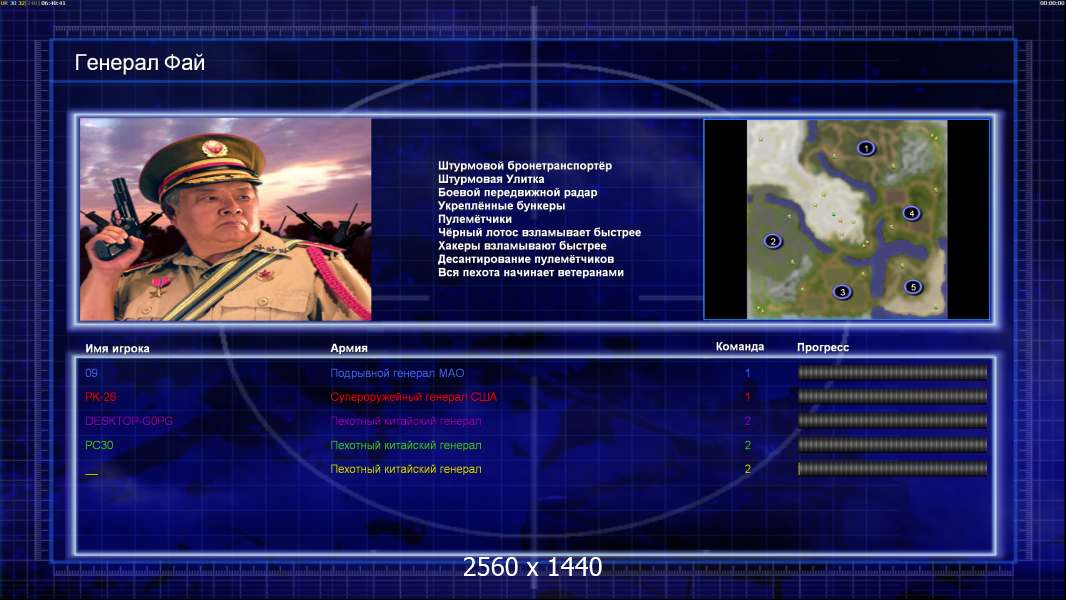Click 'Вся пехота начинает ветеранами' text
The height and width of the screenshot is (600, 1066).
click(x=530, y=272)
